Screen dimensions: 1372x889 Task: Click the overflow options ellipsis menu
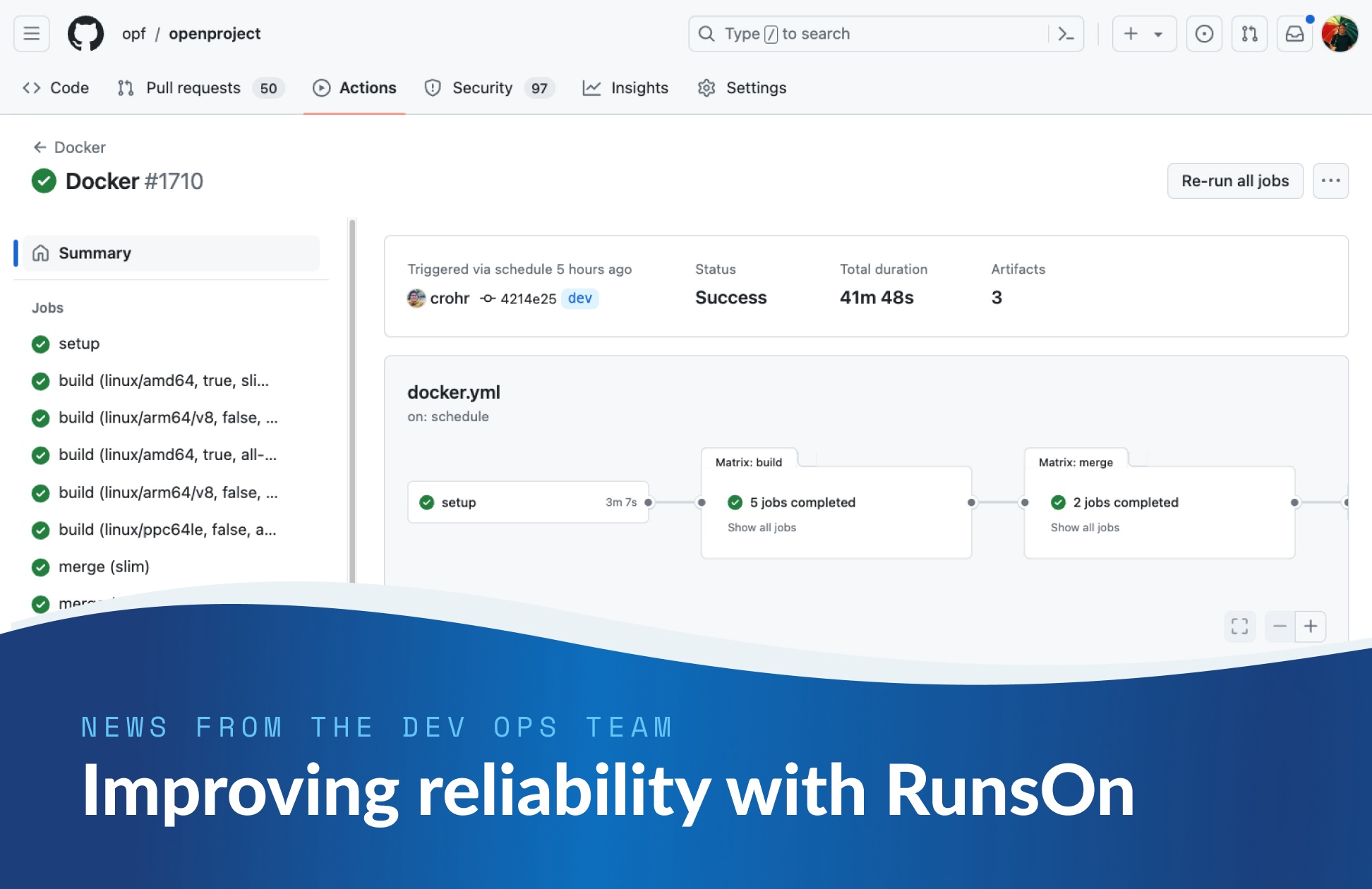1332,180
